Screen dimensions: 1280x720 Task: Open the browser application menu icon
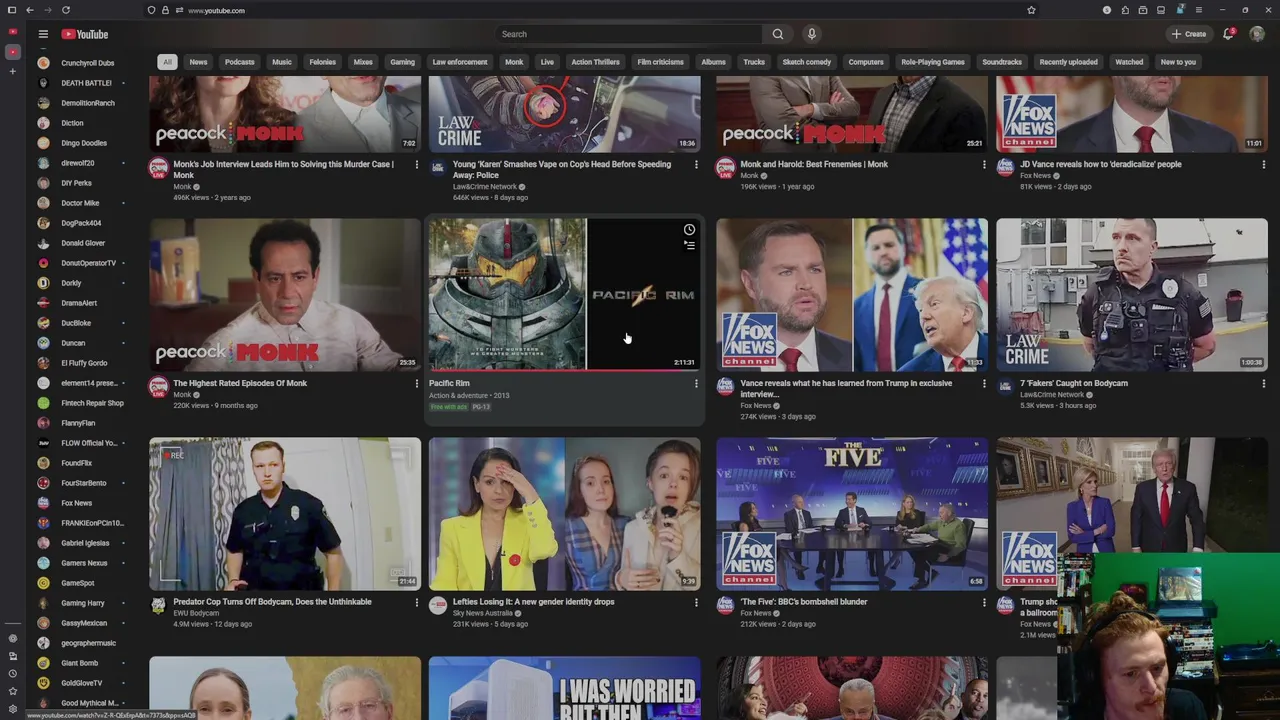coord(1198,10)
